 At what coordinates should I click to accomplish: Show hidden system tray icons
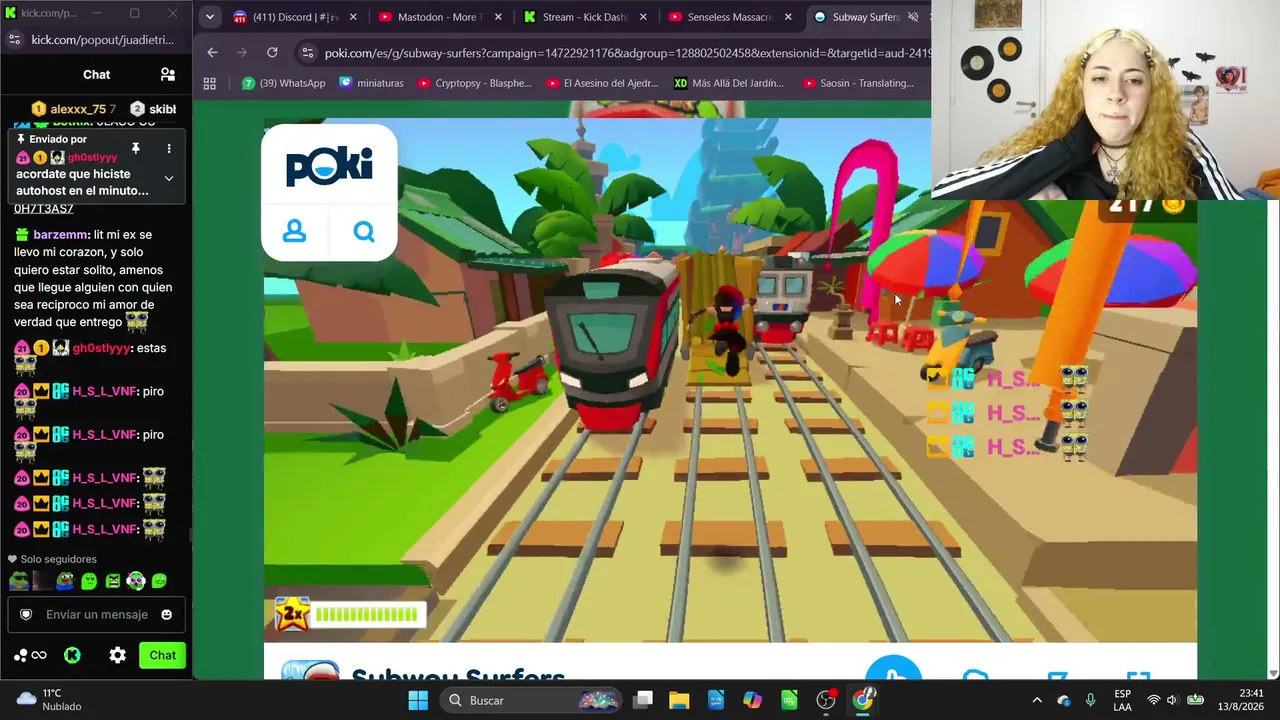click(x=1036, y=700)
